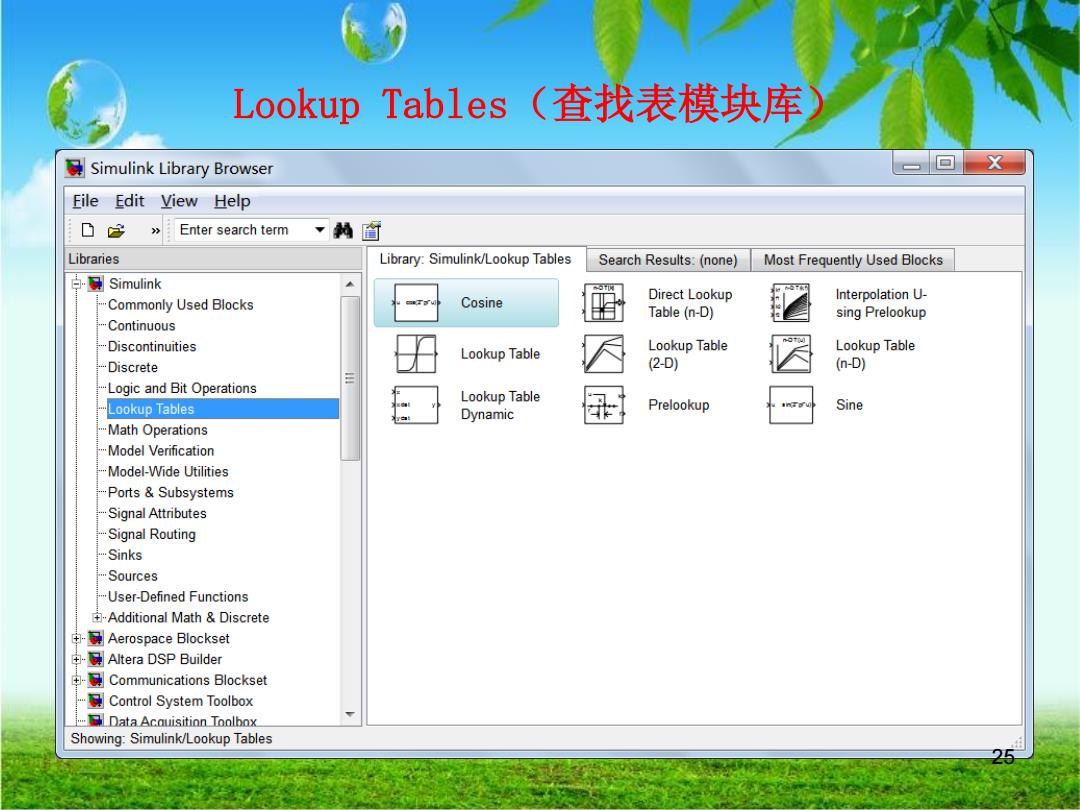Click the Simulink library icon in tree

(x=96, y=284)
